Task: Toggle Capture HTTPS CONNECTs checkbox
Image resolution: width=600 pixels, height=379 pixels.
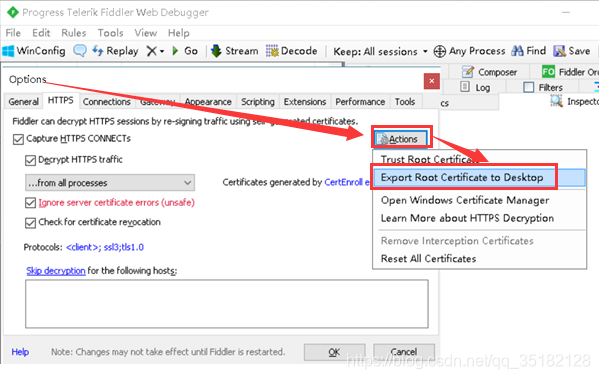Action: 18,139
